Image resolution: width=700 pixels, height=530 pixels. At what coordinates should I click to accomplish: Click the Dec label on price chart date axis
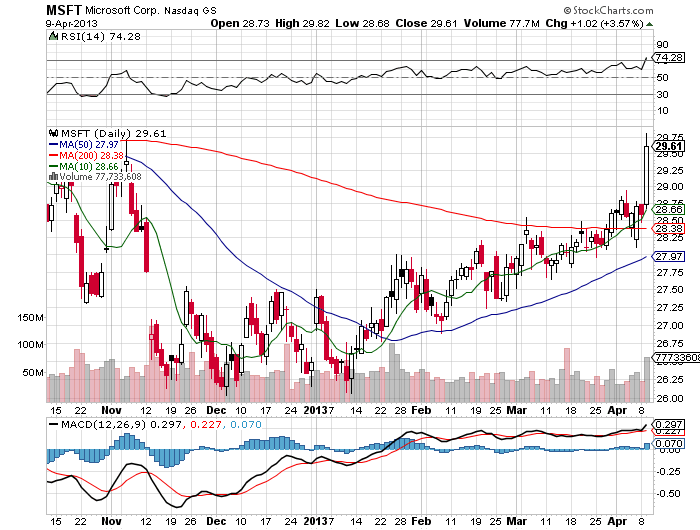point(216,410)
